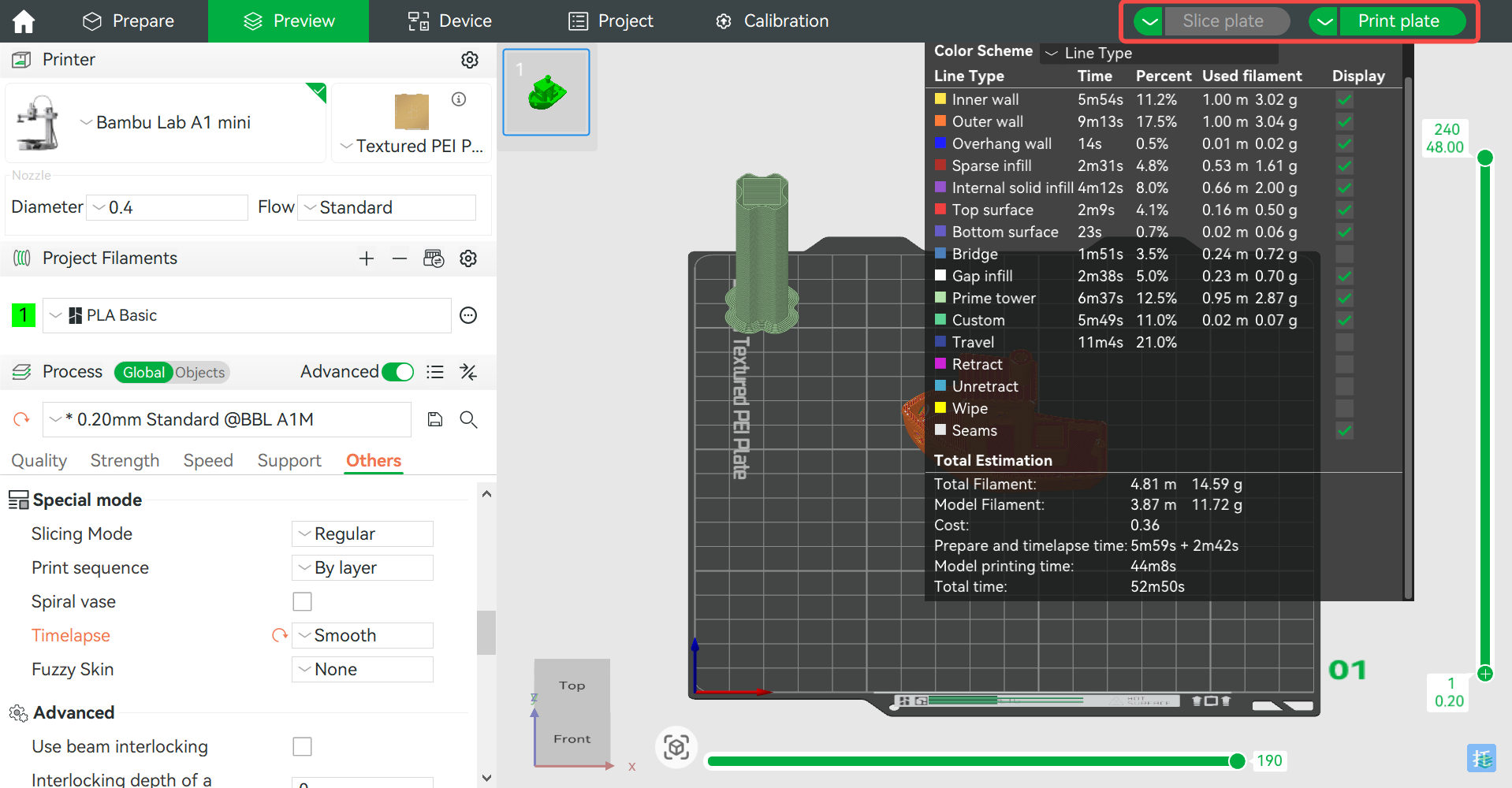
Task: Open PLA Basic filament dropdown
Action: (247, 316)
